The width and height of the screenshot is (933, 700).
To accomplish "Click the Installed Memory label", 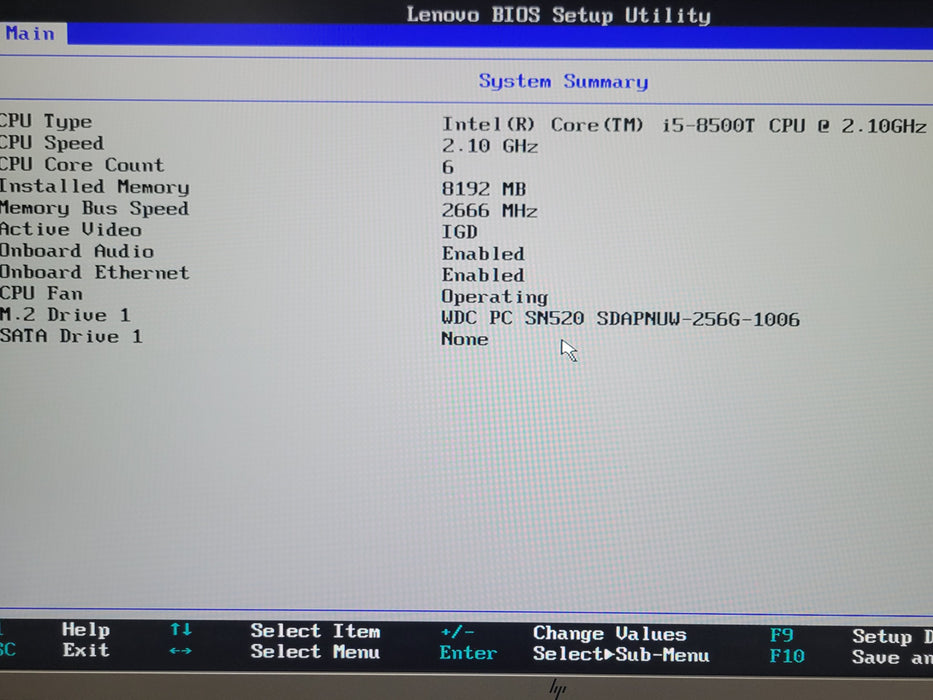I will pyautogui.click(x=95, y=186).
